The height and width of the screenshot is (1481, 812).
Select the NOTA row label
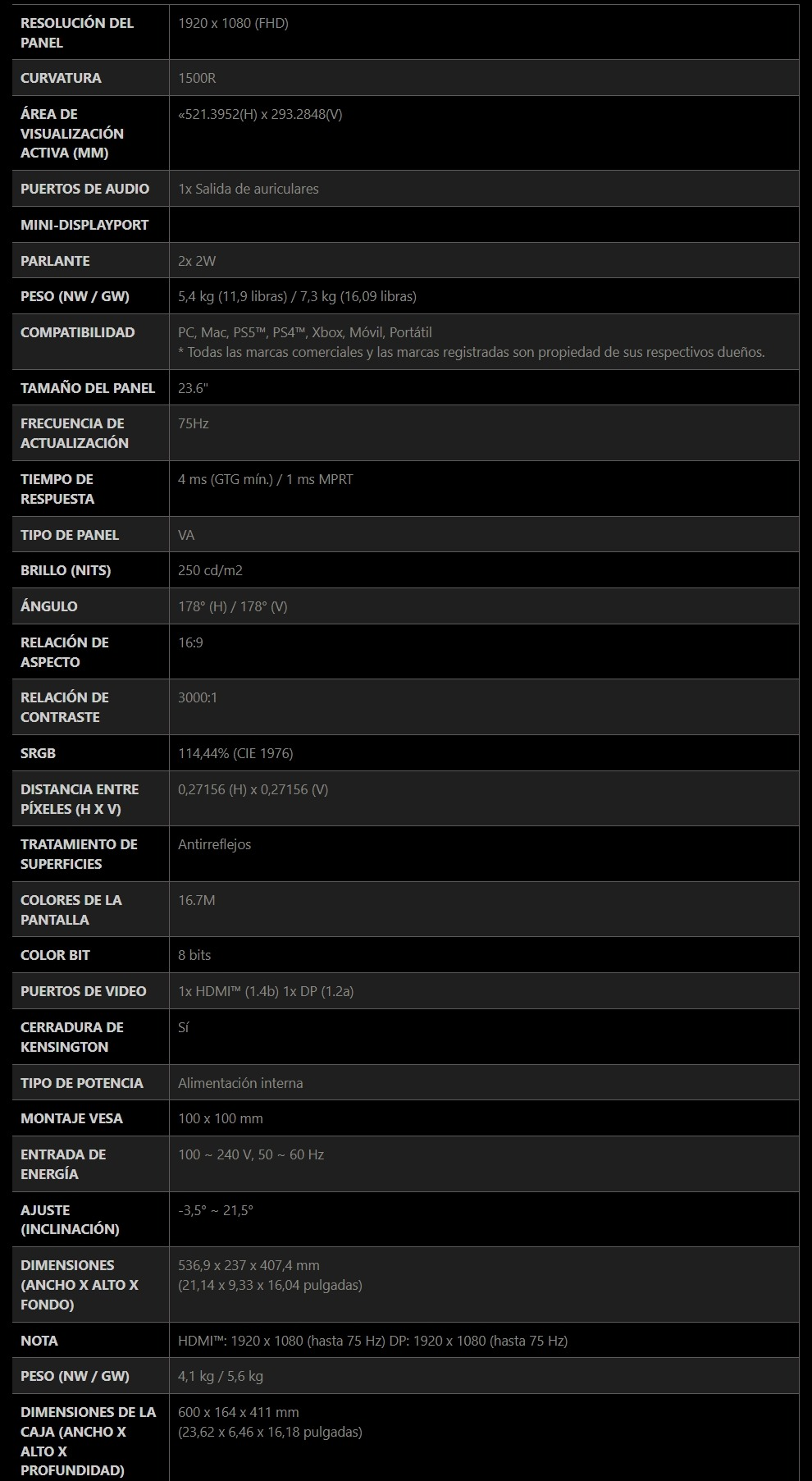coord(39,1341)
